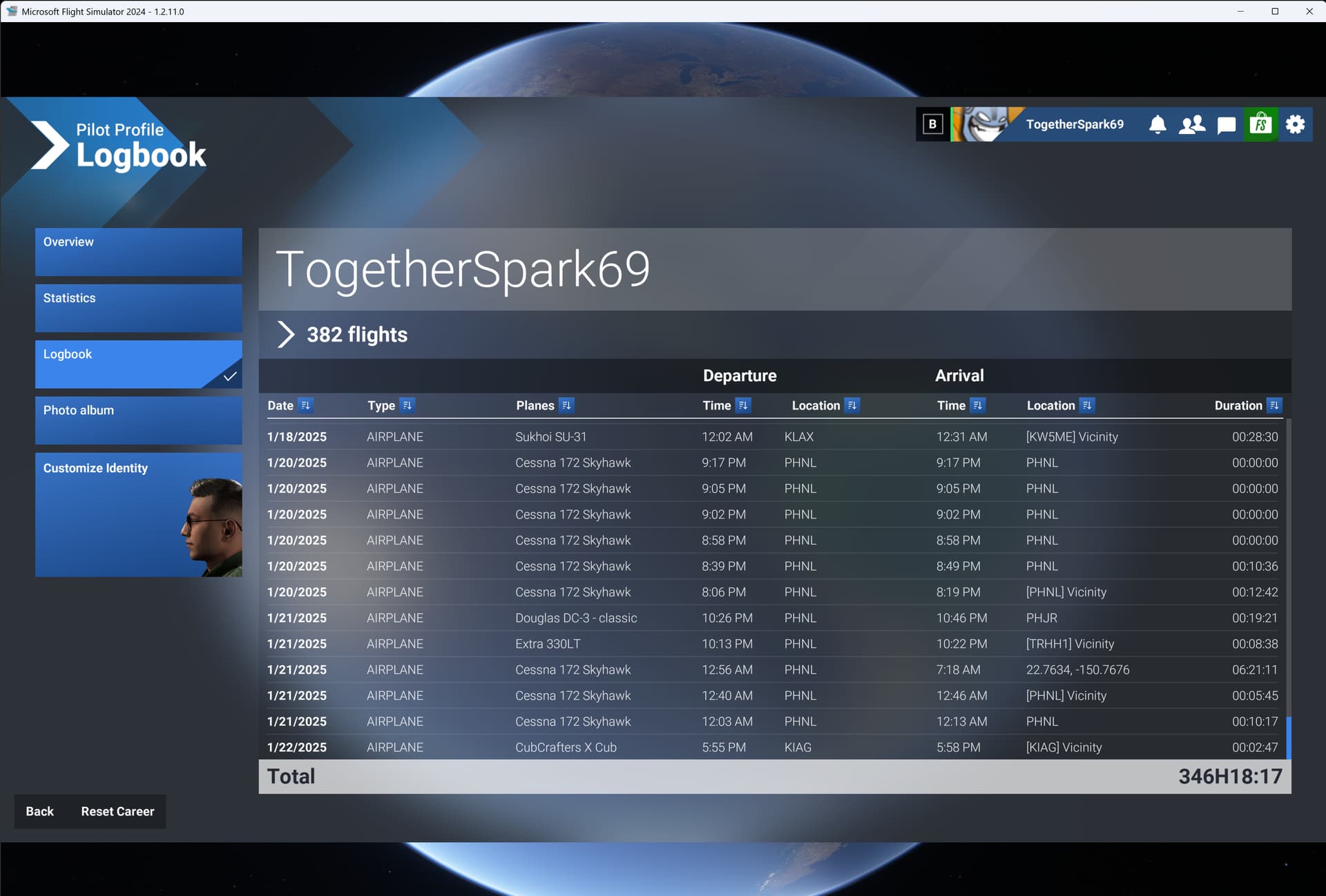Open the Statistics tab
The width and height of the screenshot is (1326, 896).
pyautogui.click(x=139, y=308)
